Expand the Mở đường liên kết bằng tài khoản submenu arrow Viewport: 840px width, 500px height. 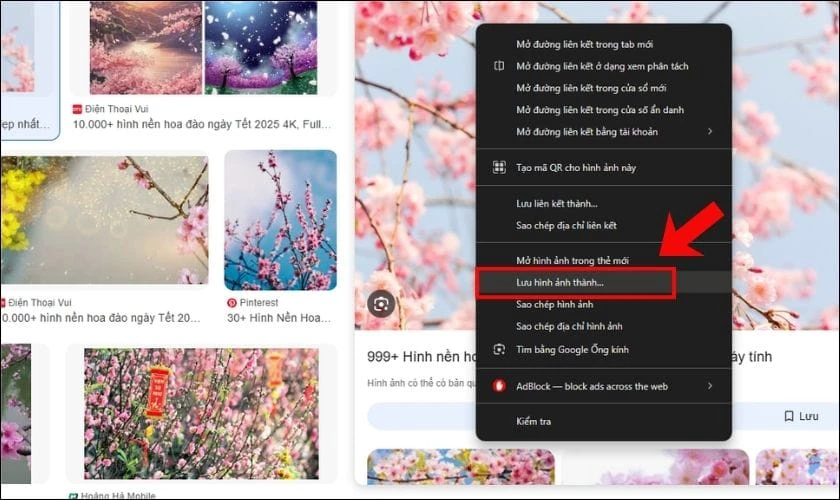[710, 131]
